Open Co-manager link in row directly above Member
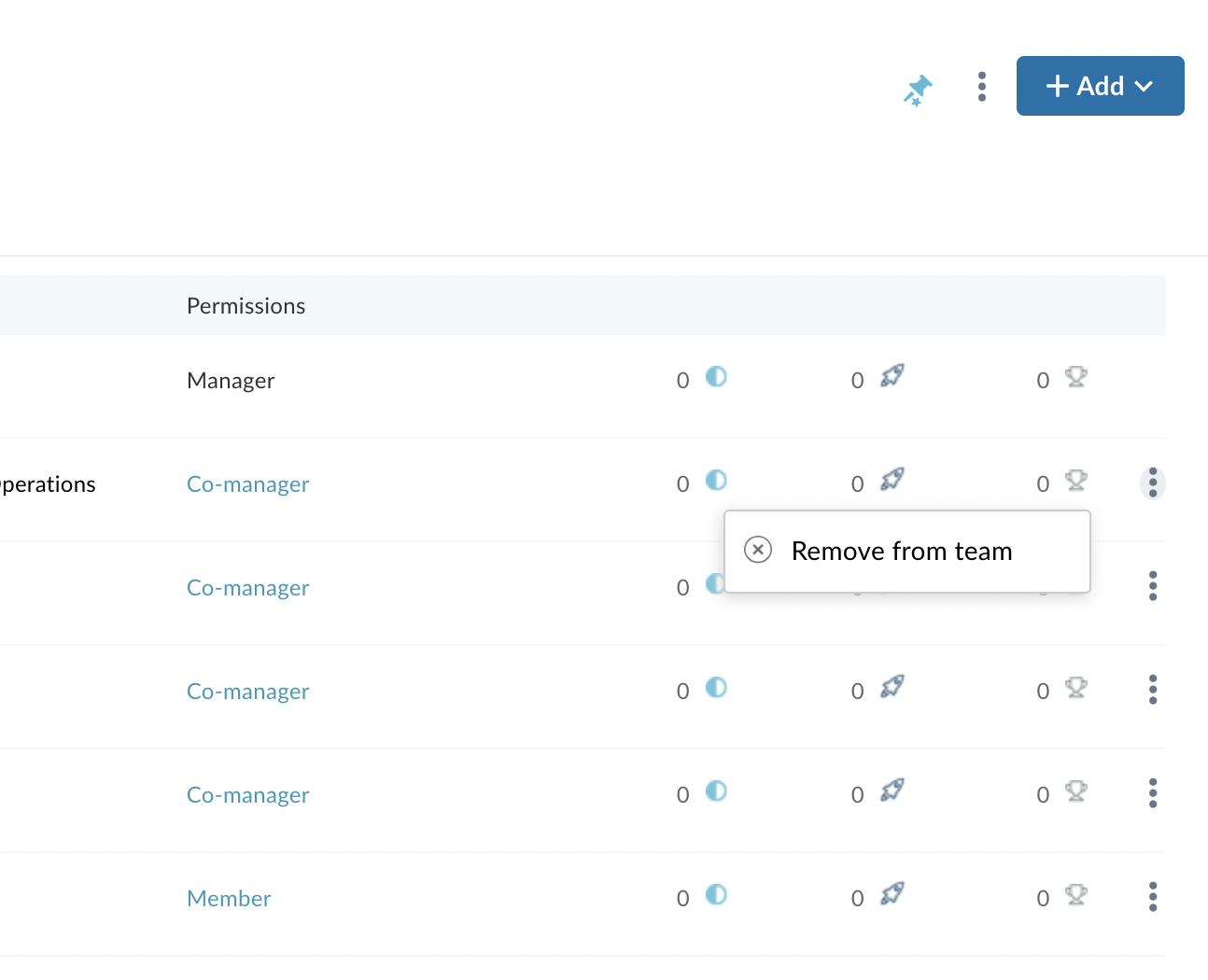 pos(247,795)
